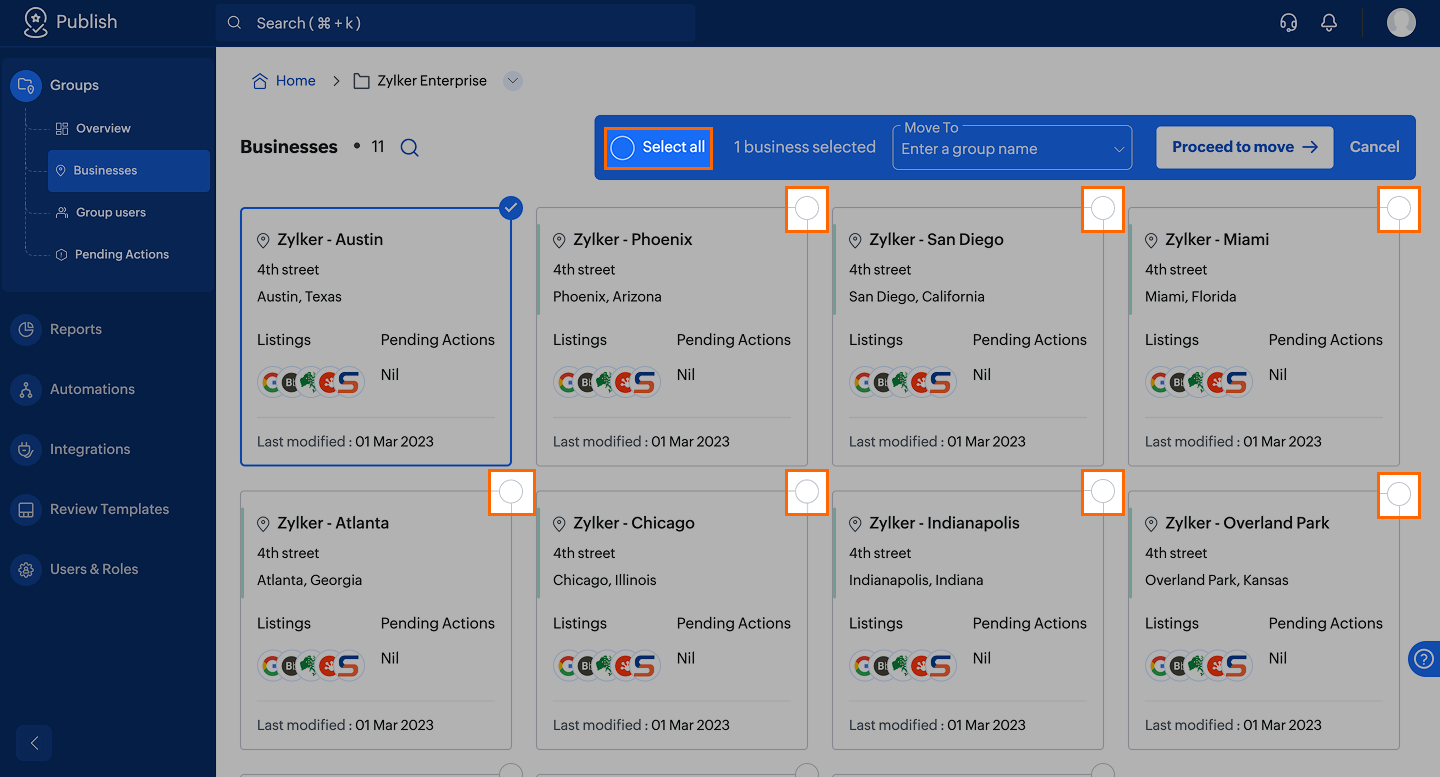
Task: Click the S listing icon on Zylker - Austin
Action: tap(348, 382)
